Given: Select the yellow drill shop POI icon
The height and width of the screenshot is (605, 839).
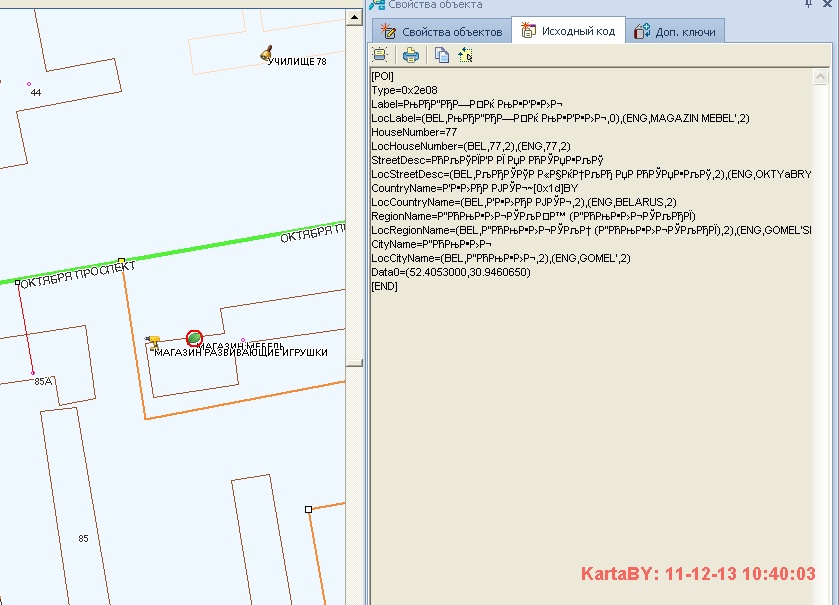Looking at the screenshot, I should 152,343.
